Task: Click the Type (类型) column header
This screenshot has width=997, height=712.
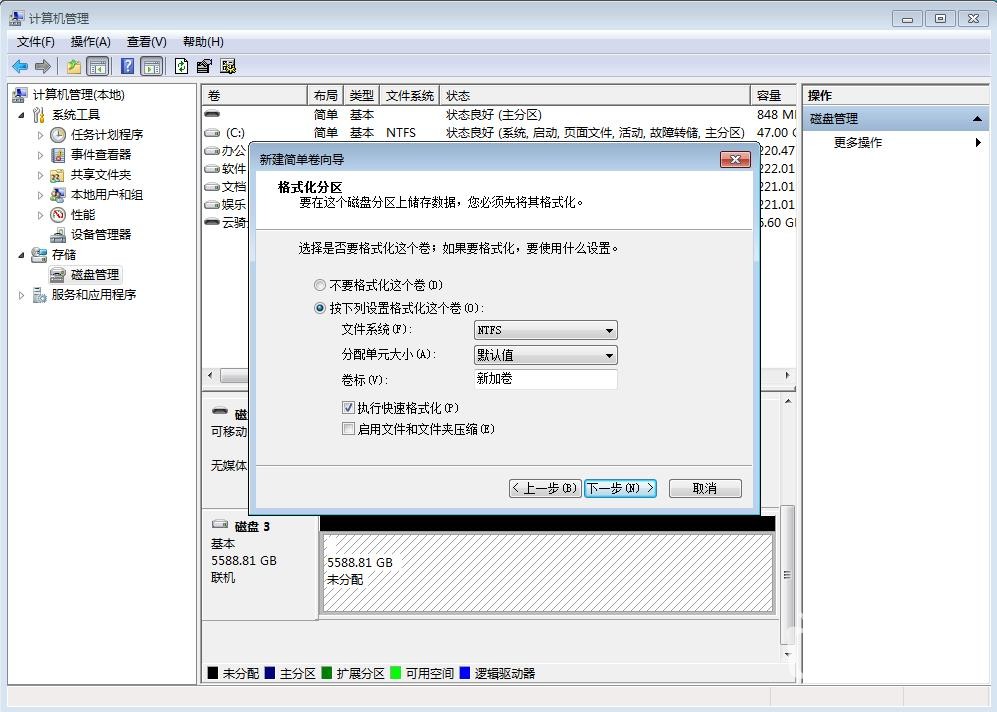Action: 361,95
